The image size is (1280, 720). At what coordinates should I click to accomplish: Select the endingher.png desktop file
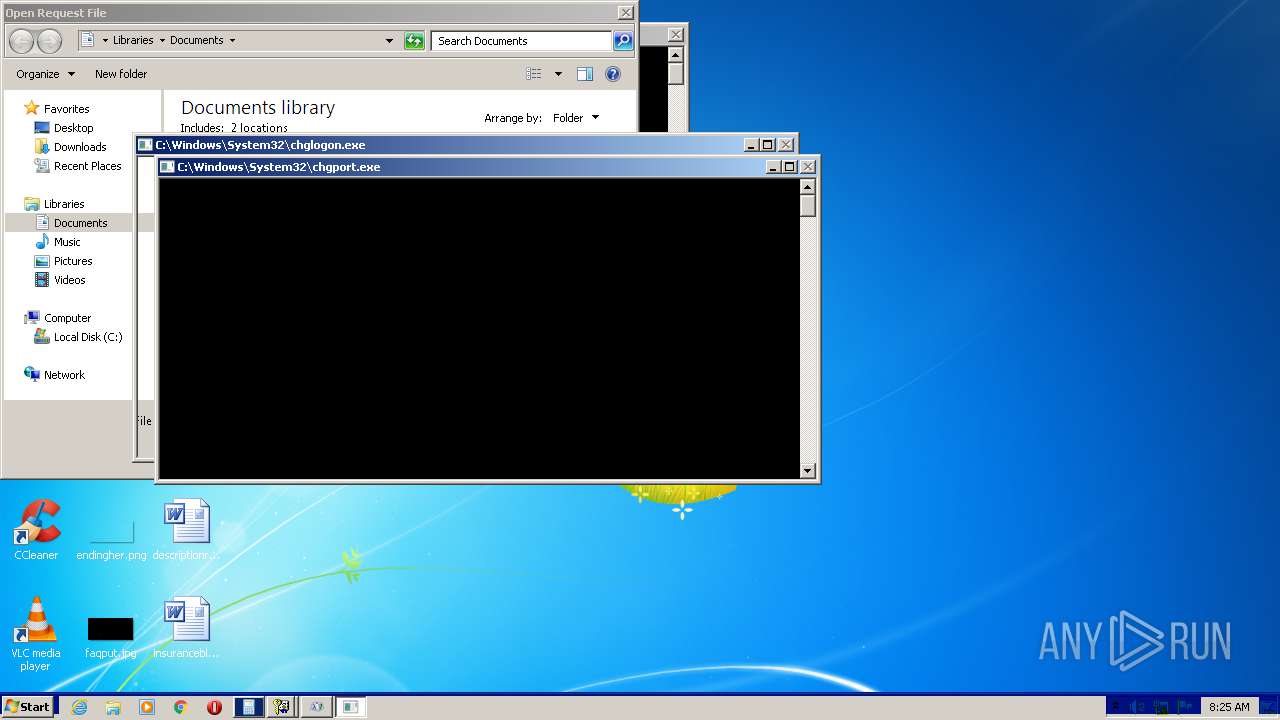(111, 538)
